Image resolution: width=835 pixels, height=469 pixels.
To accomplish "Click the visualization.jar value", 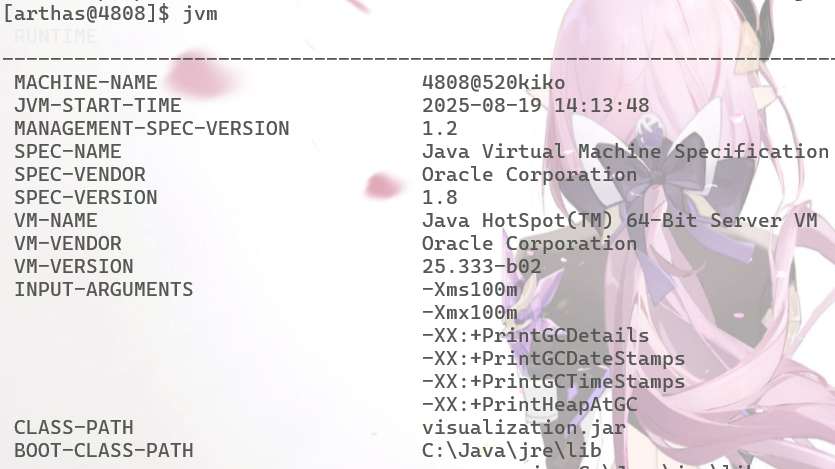I will pos(524,427).
